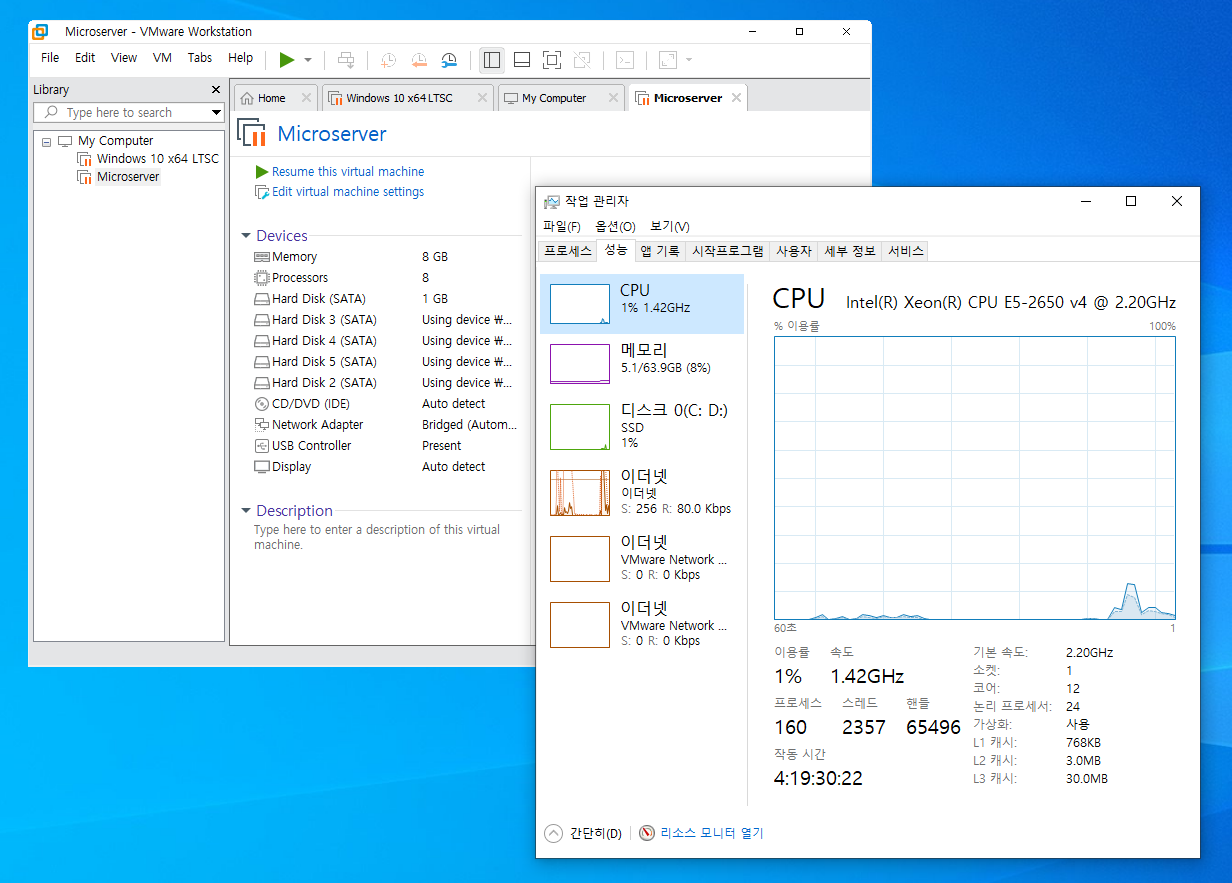Toggle the thumbnail bar view icon

pos(521,60)
